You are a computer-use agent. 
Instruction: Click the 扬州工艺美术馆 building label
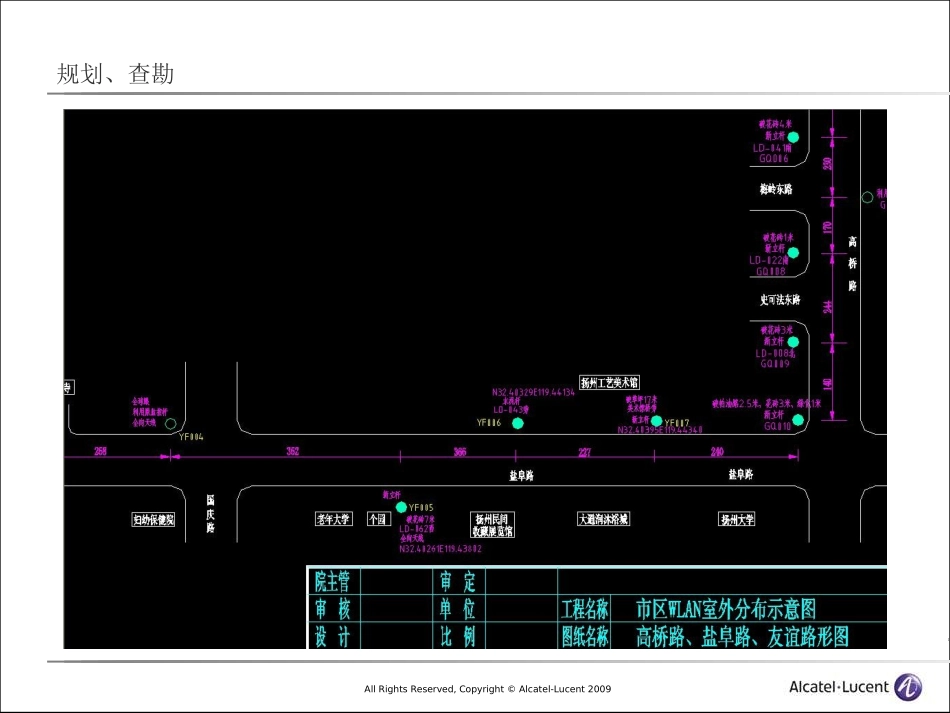click(610, 382)
